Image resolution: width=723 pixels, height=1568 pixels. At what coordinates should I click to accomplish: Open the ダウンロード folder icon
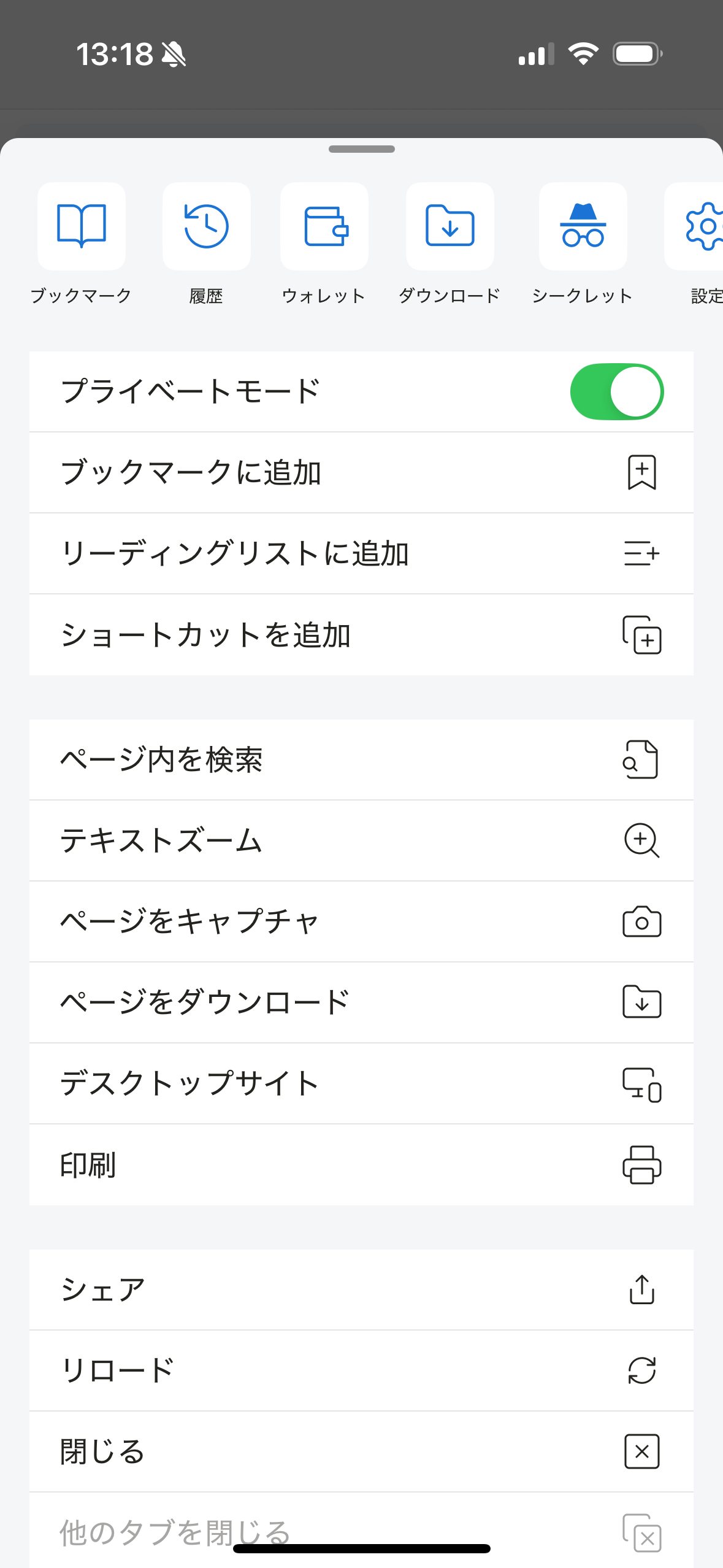coord(450,226)
